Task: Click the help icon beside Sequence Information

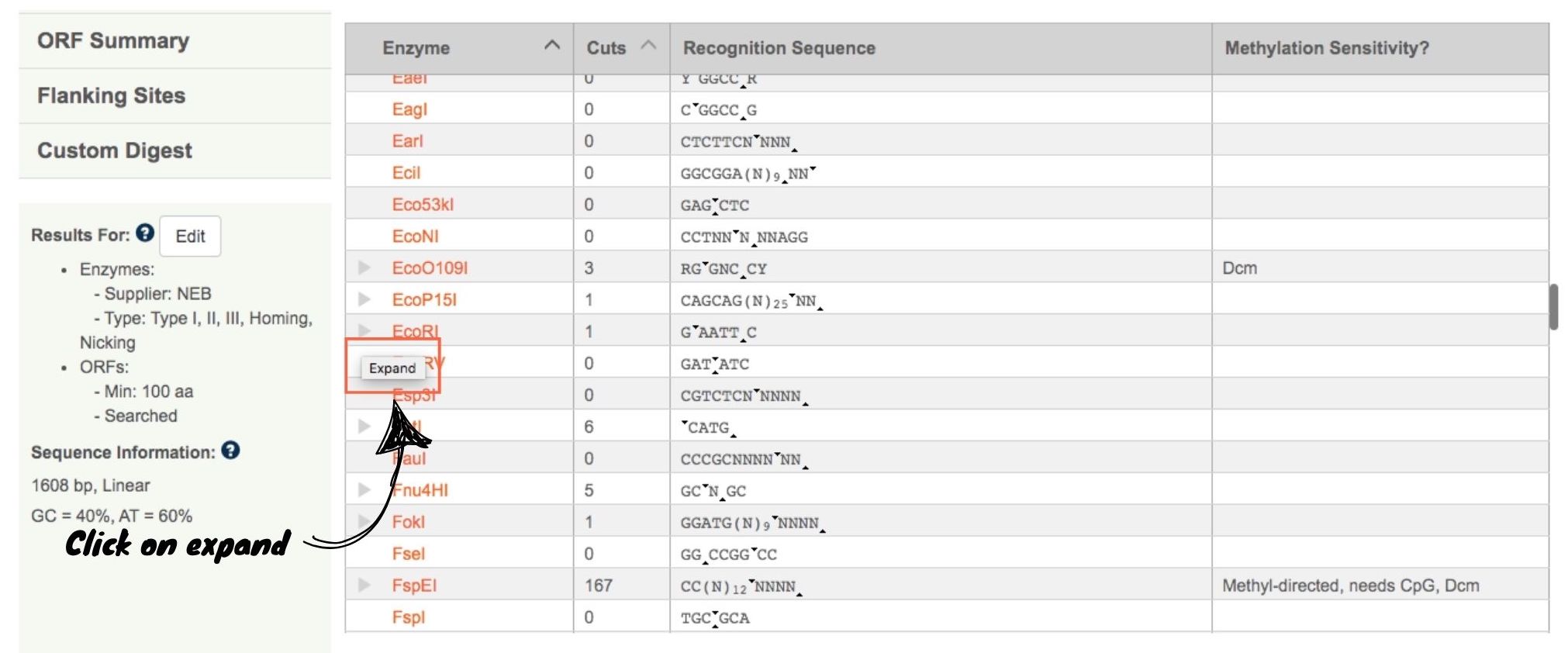Action: pyautogui.click(x=230, y=451)
